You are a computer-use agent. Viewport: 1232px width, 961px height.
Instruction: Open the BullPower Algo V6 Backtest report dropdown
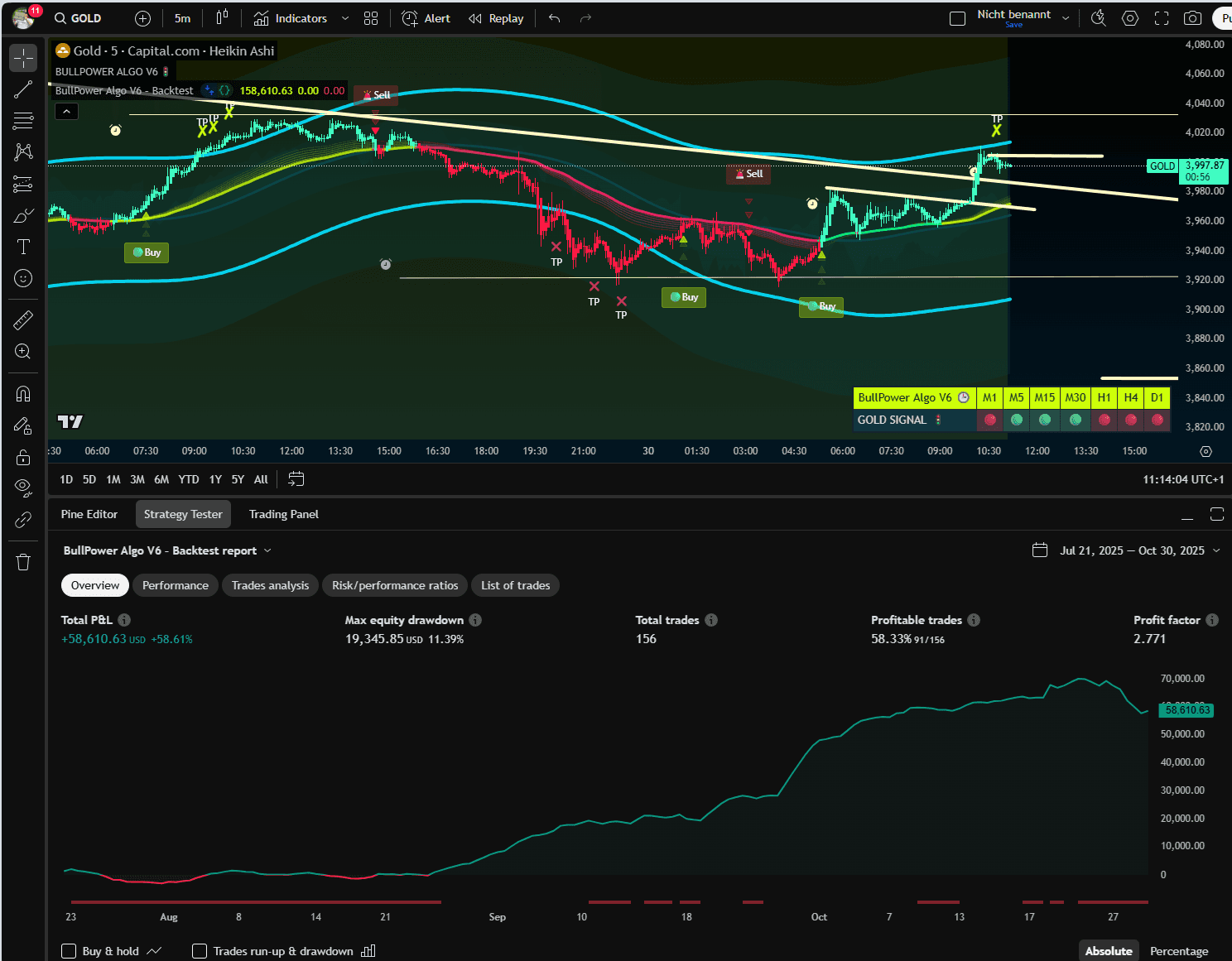[x=168, y=550]
